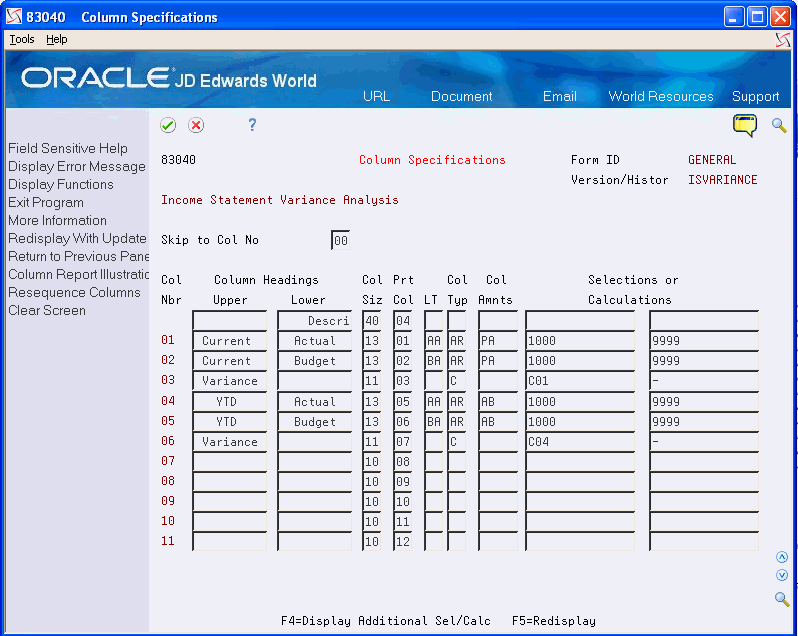Click '1000' selection field in row 02
The height and width of the screenshot is (636, 798).
click(x=580, y=361)
